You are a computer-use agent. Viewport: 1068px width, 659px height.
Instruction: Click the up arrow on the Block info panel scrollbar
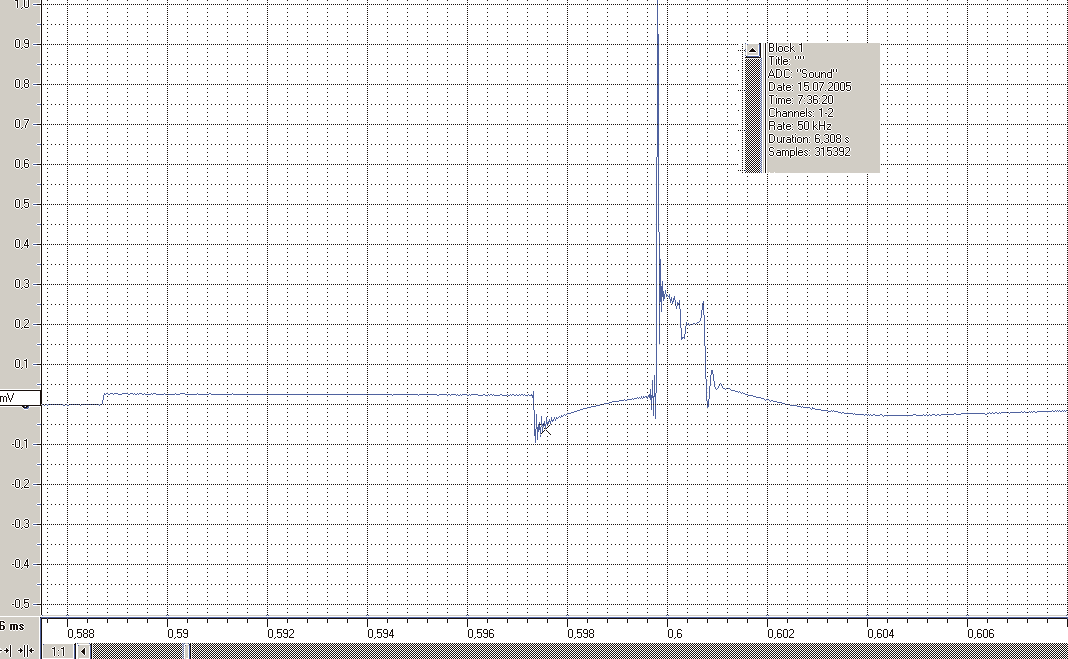click(x=752, y=50)
